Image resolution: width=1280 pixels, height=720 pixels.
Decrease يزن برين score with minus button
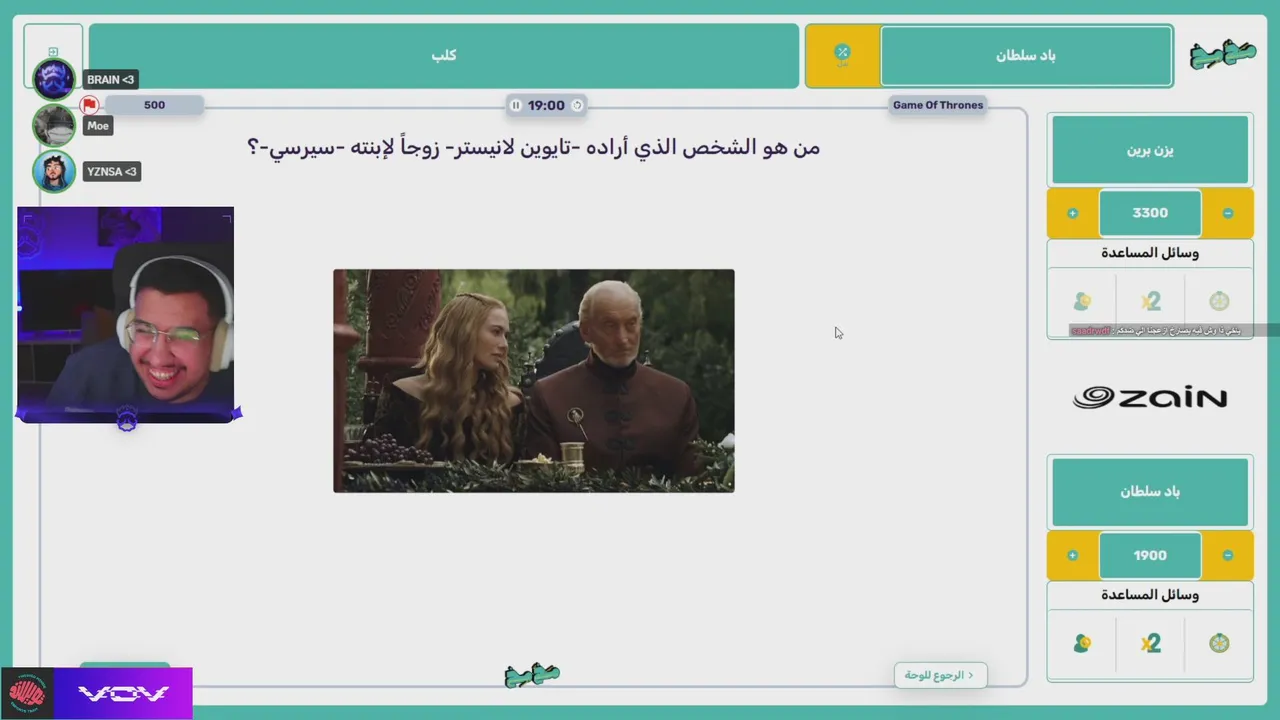coord(1228,213)
